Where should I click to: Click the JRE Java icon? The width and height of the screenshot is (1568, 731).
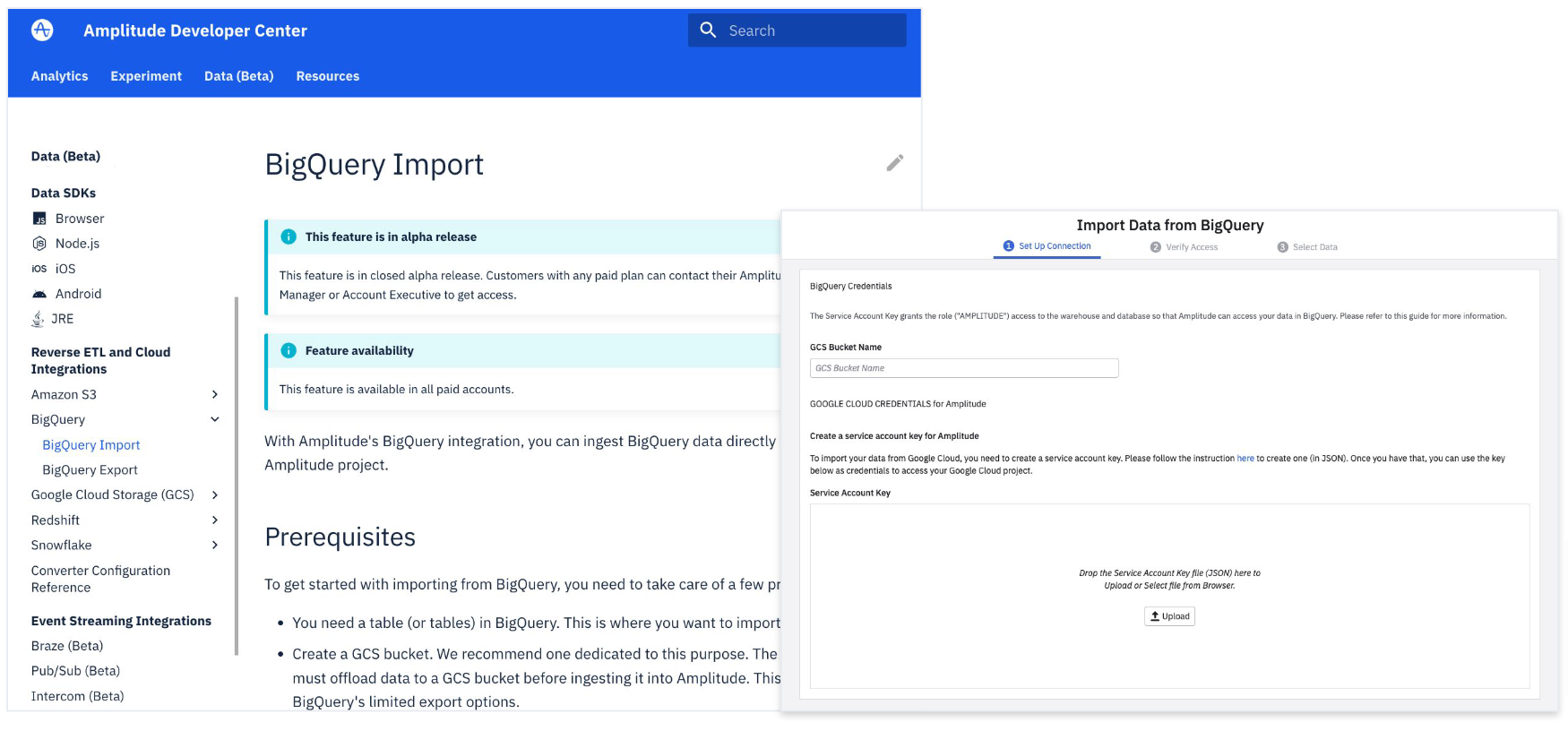tap(38, 319)
